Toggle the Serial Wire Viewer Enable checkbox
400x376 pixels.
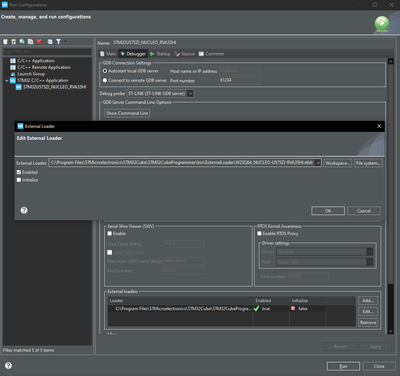tap(110, 234)
